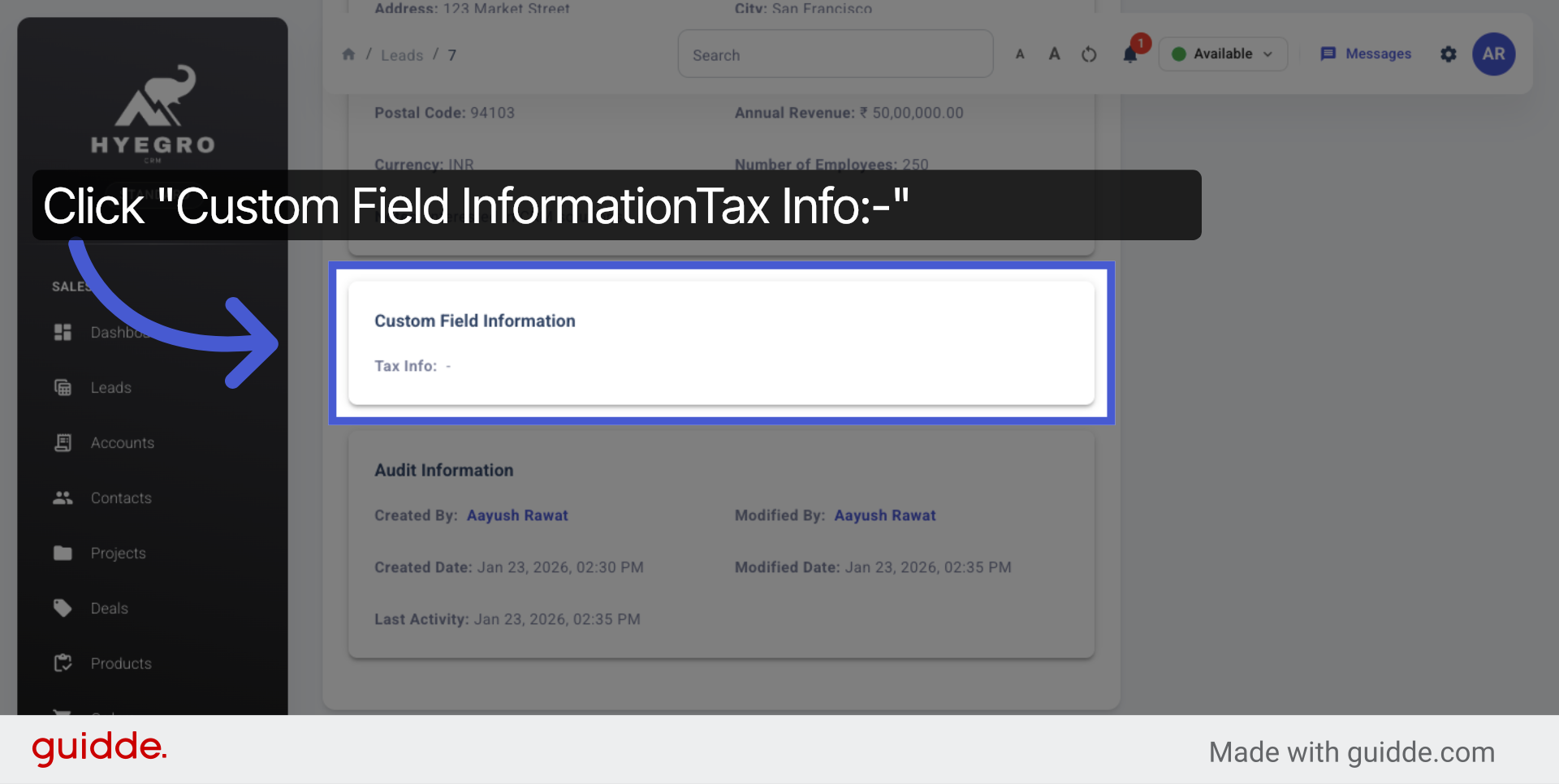The height and width of the screenshot is (784, 1559).
Task: Click the home icon in the breadcrumb
Action: pos(348,54)
